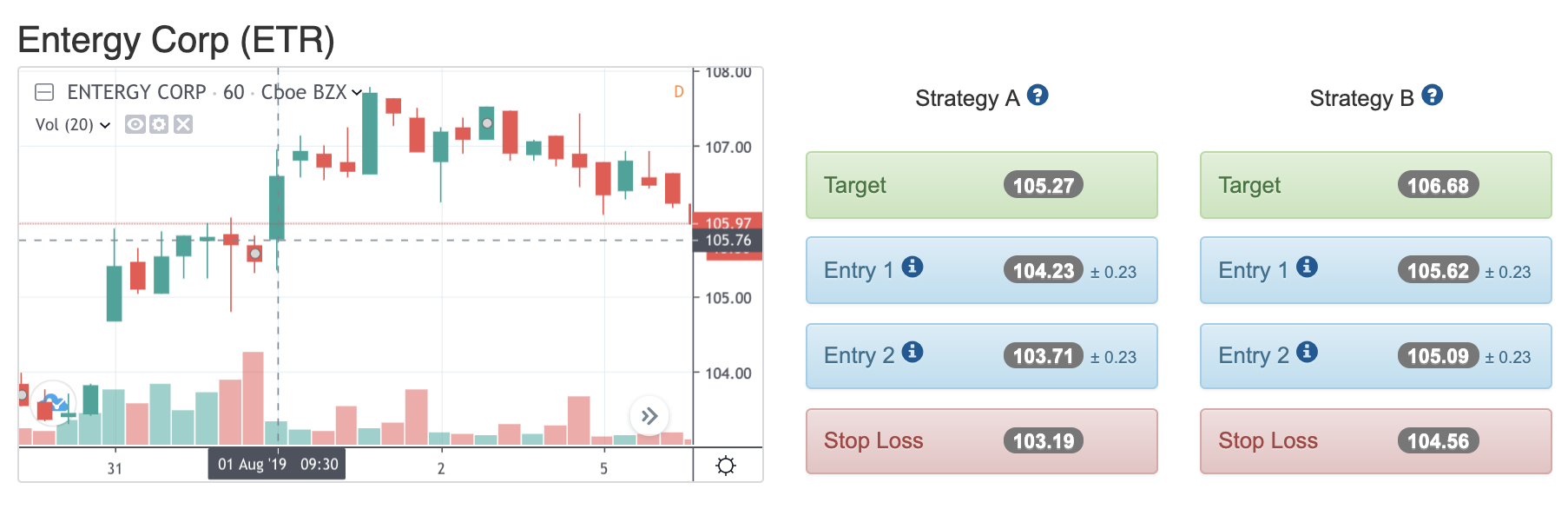Click the 105.97 red price label
This screenshot has height=509, width=1568.
click(x=728, y=221)
